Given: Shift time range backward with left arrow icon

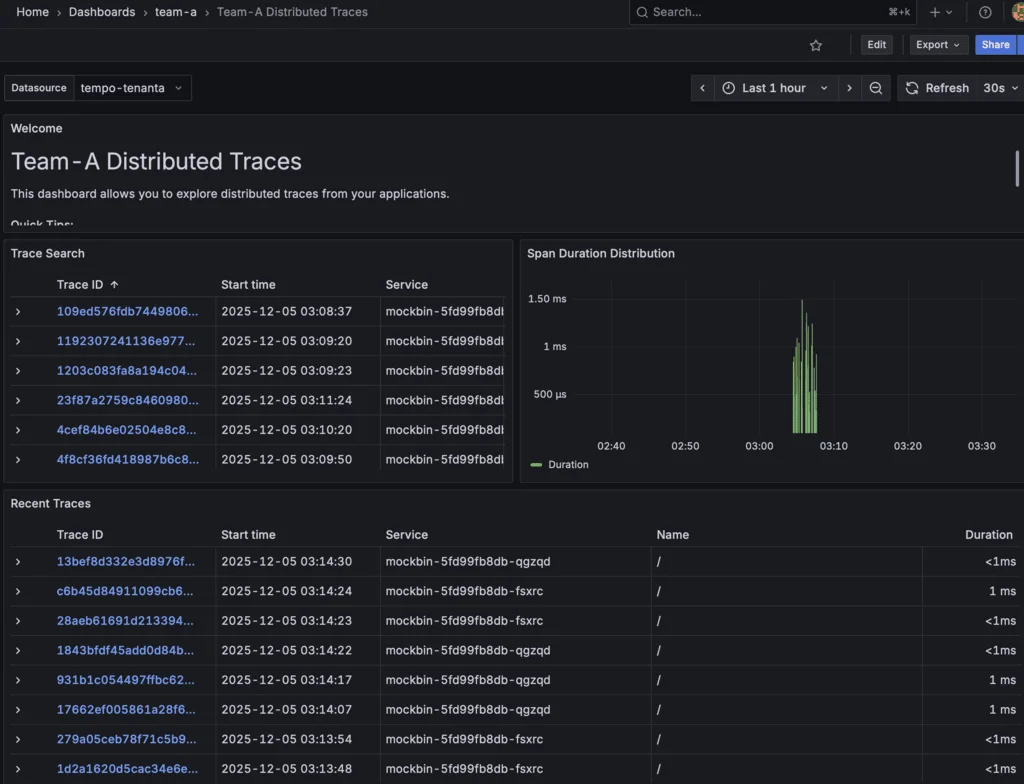Looking at the screenshot, I should (x=703, y=88).
